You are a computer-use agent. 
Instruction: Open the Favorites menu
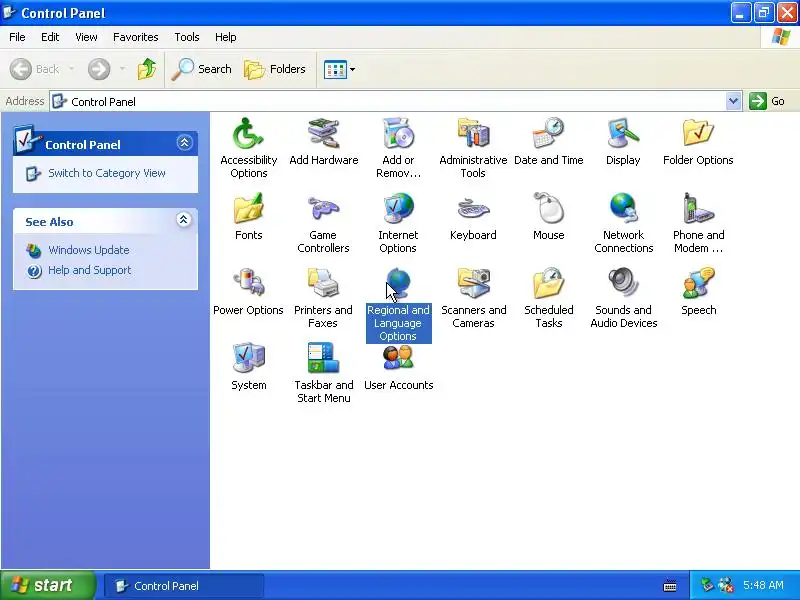tap(136, 37)
